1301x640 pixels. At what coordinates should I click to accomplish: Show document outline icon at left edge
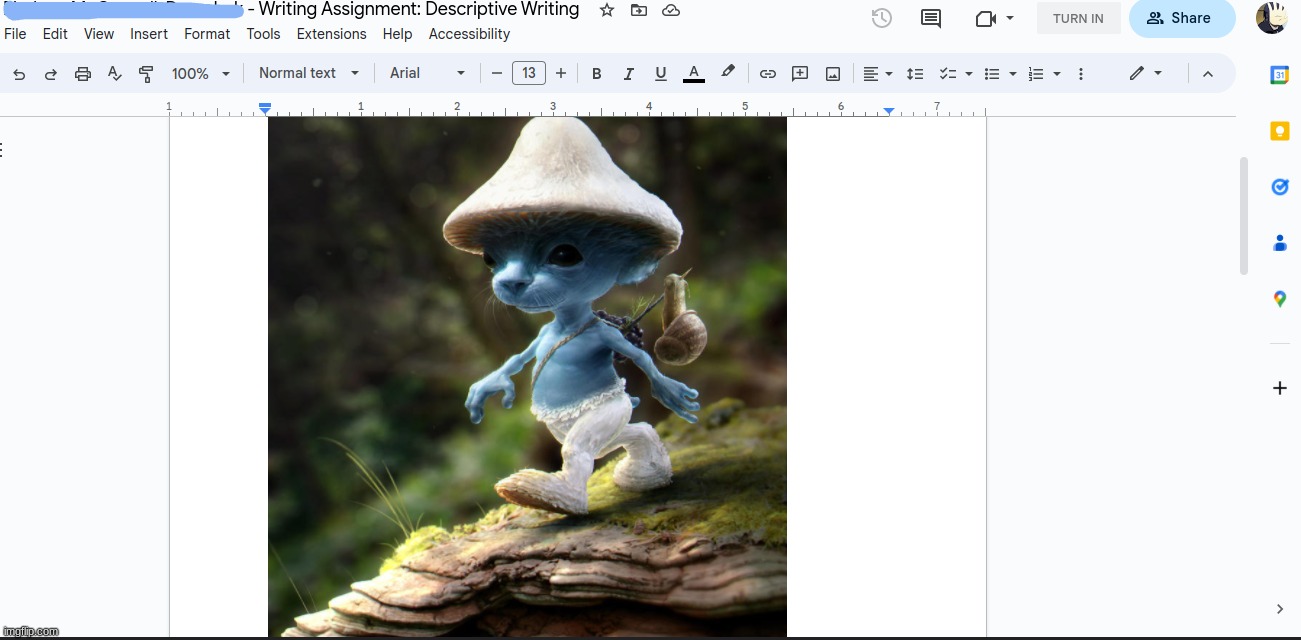pos(2,150)
